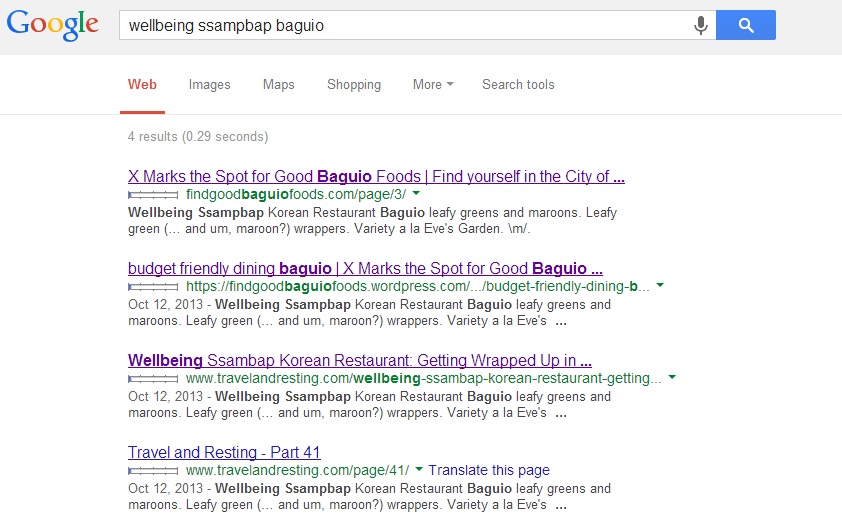Click the bar icon beside travelandresting.com/wellbeing-ssambap URL
Screen dimensions: 842x528
click(153, 379)
